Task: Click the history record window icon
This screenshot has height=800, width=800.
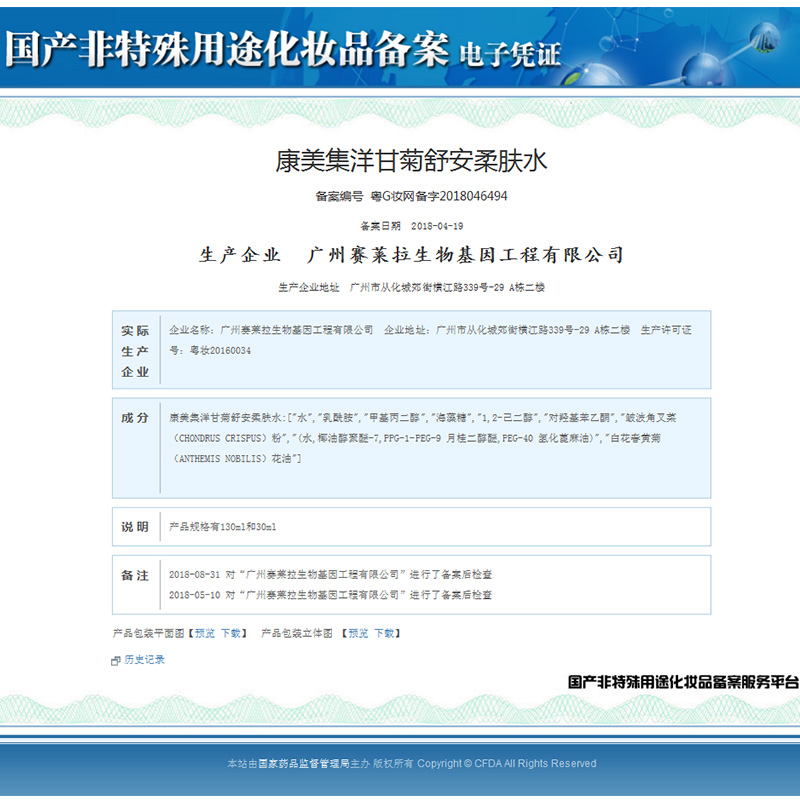Action: tap(116, 661)
